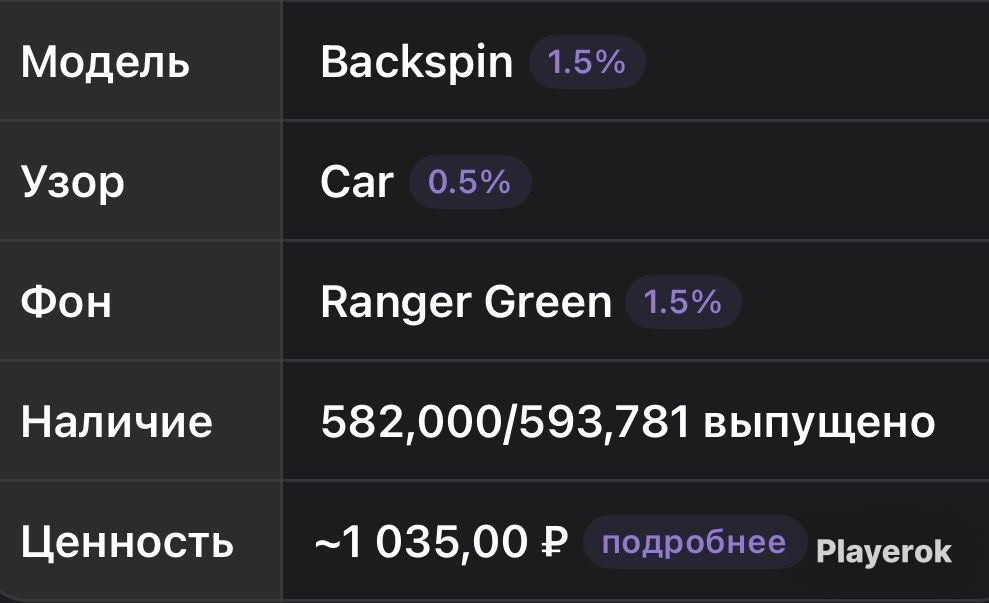Click the Car 0.5% rarity badge

470,182
